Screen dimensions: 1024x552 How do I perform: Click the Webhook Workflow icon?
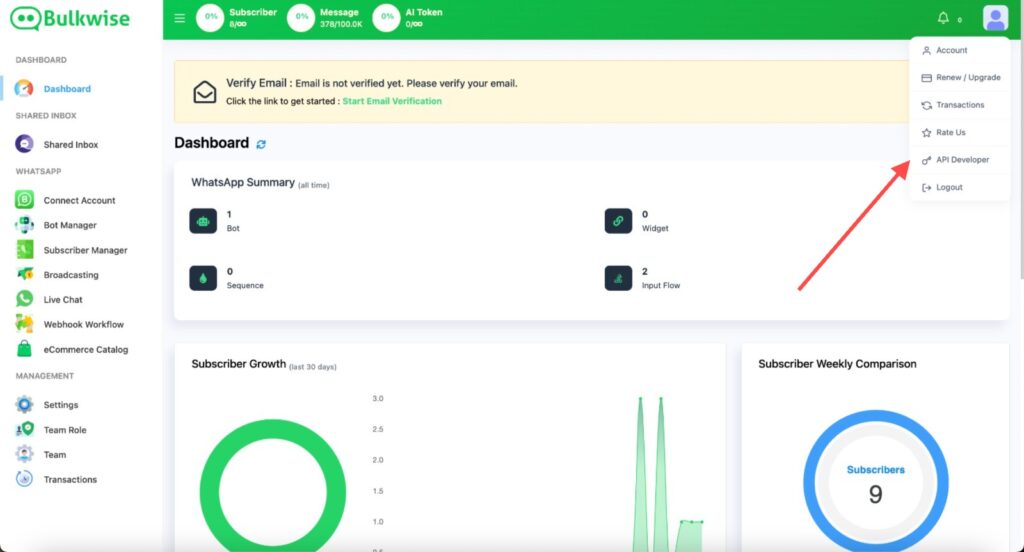pyautogui.click(x=24, y=324)
